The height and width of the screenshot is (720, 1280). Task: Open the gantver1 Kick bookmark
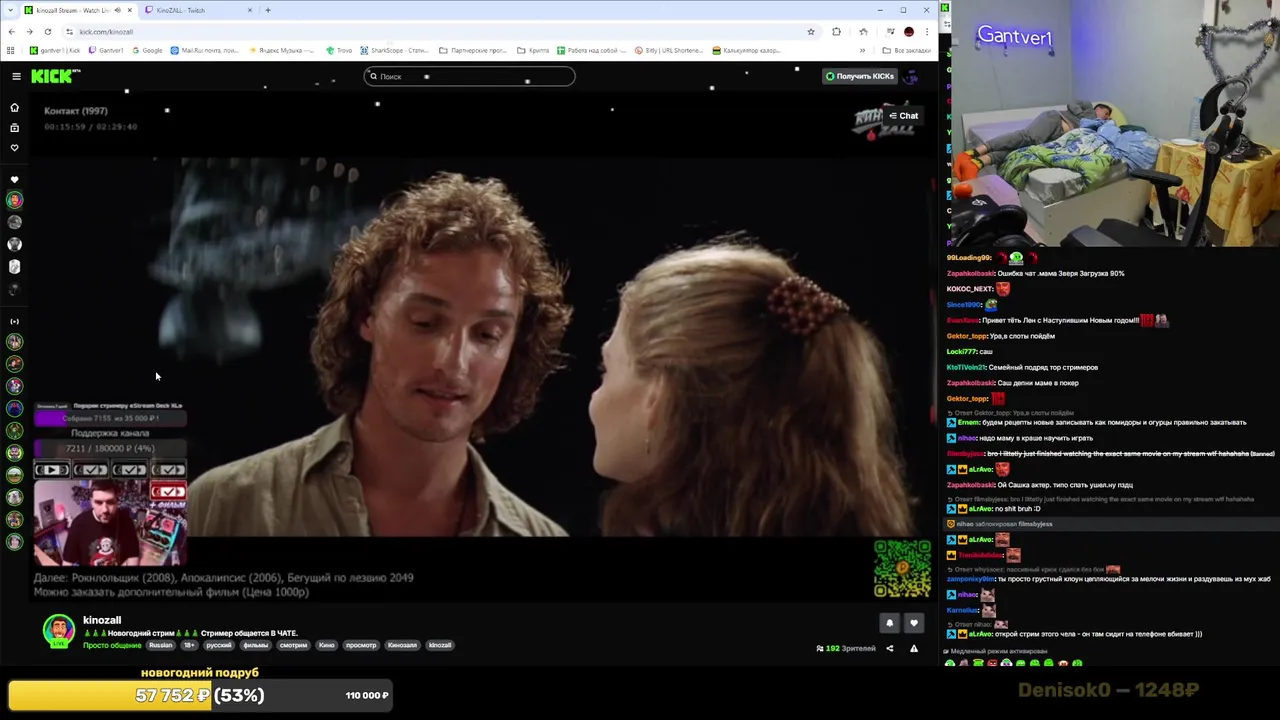[55, 50]
